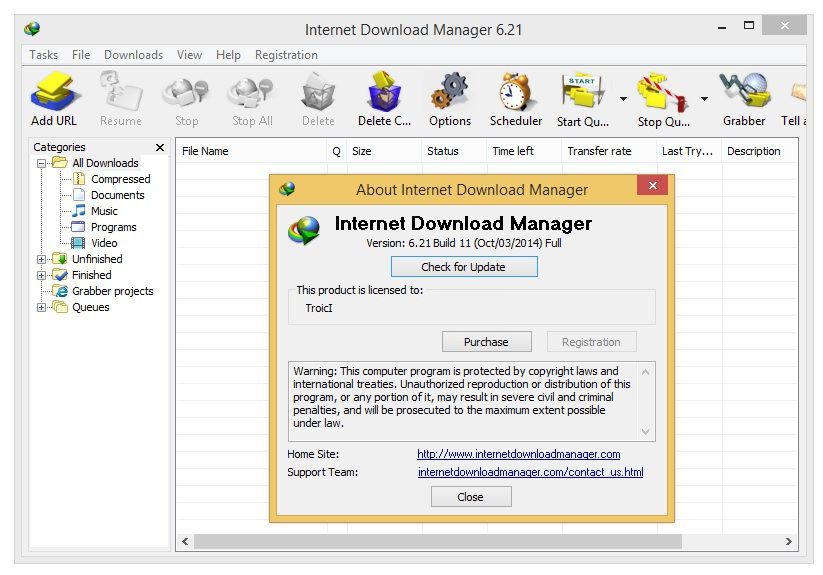823x575 pixels.
Task: Select the Finished category
Action: click(x=91, y=275)
